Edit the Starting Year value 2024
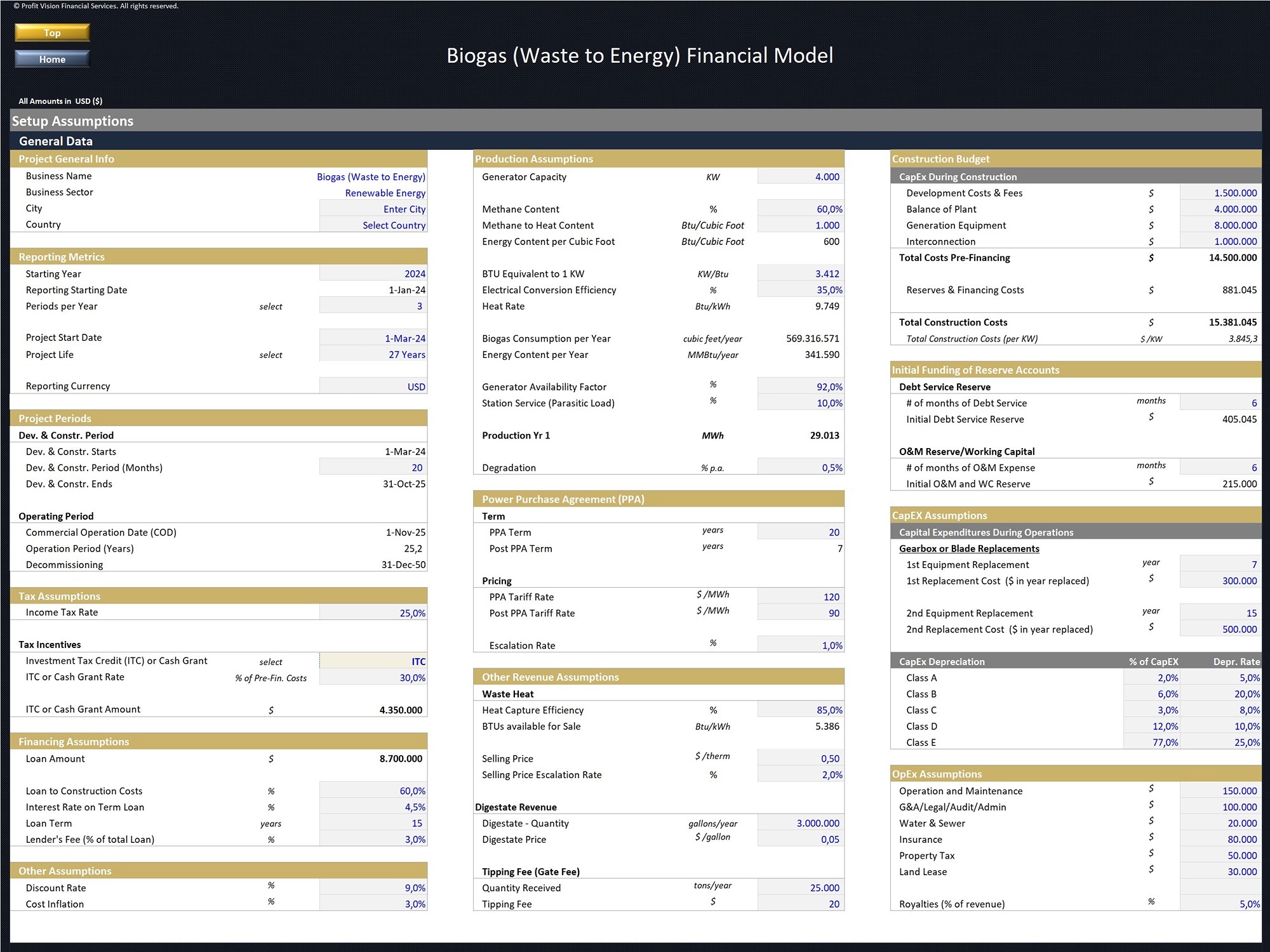Viewport: 1270px width, 952px height. tap(373, 274)
